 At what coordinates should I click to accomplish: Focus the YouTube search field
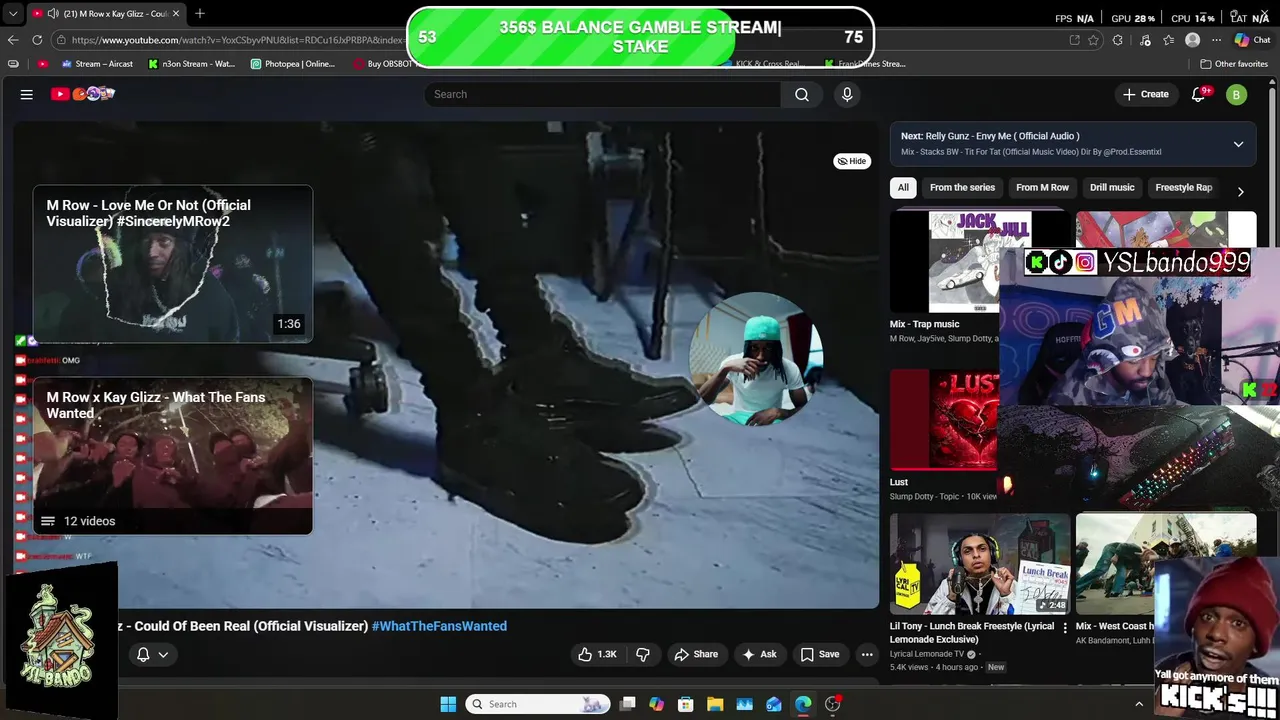[602, 94]
